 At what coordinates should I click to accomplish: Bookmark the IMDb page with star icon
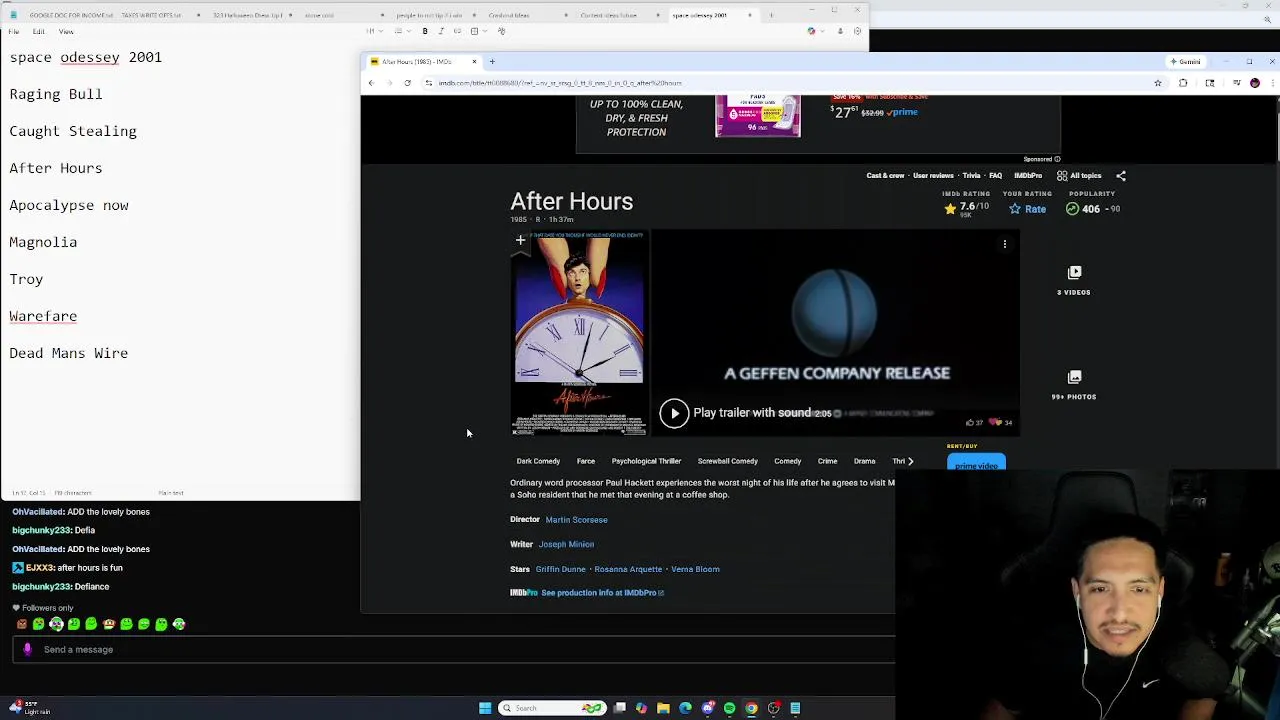[x=1158, y=83]
